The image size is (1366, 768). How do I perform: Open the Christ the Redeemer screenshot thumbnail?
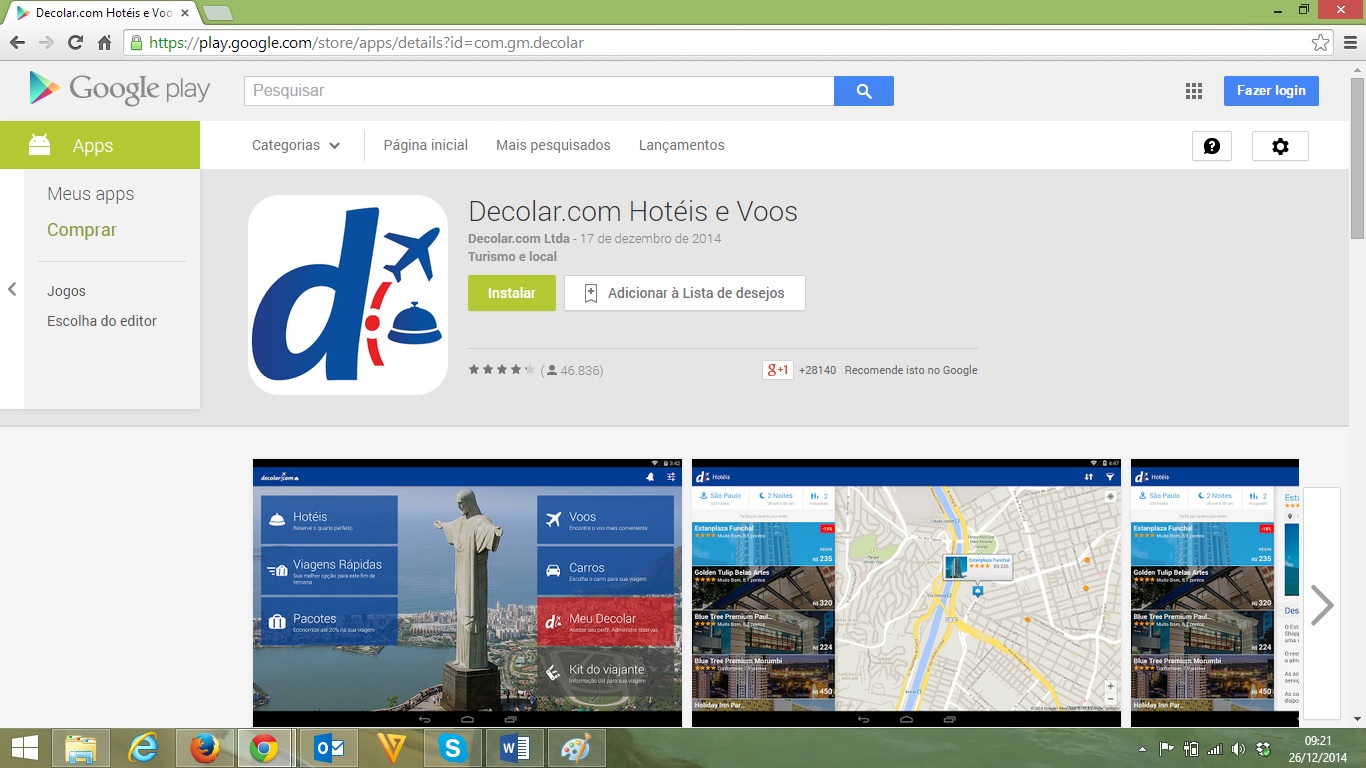pos(467,592)
